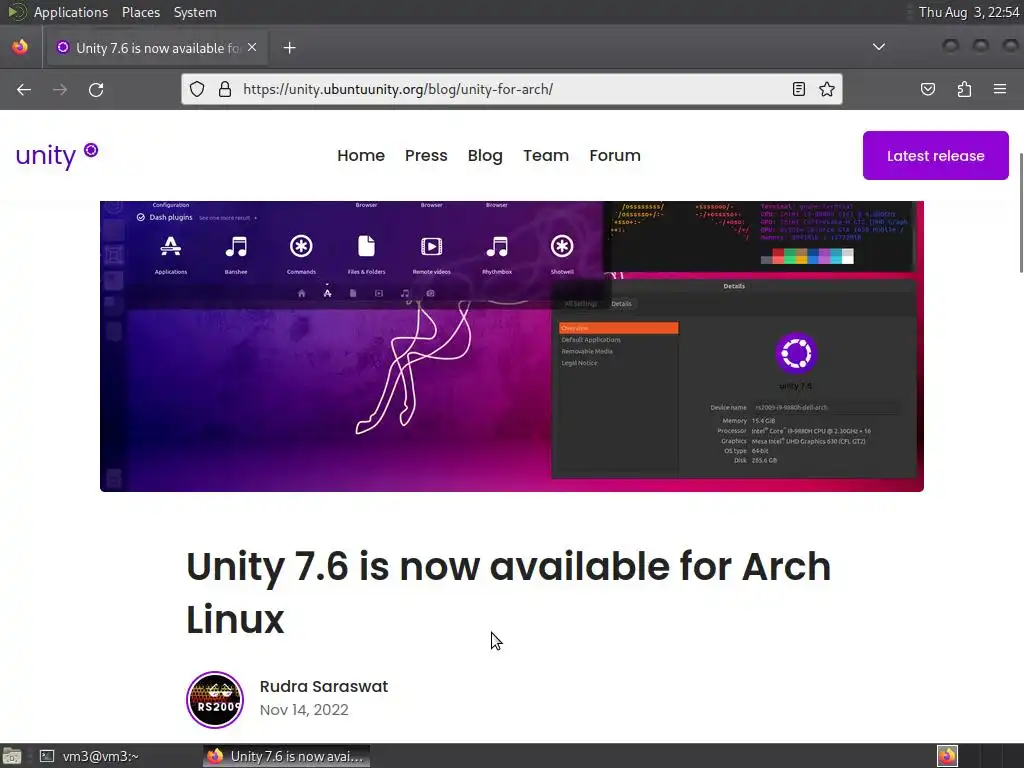Click the show desktop icon in bottom panel
Image resolution: width=1024 pixels, height=768 pixels.
tap(12, 756)
